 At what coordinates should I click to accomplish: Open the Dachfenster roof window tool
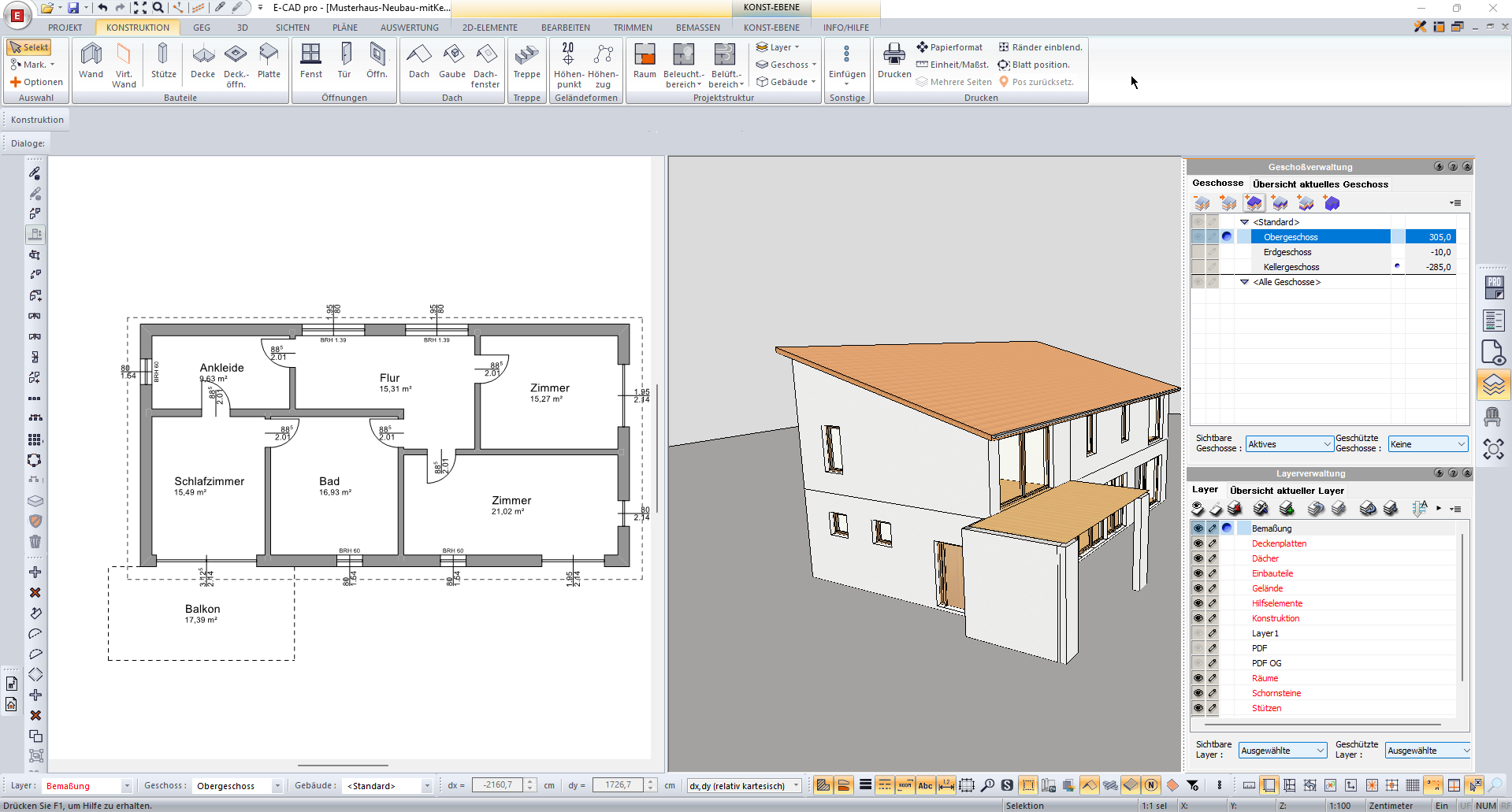pos(485,65)
